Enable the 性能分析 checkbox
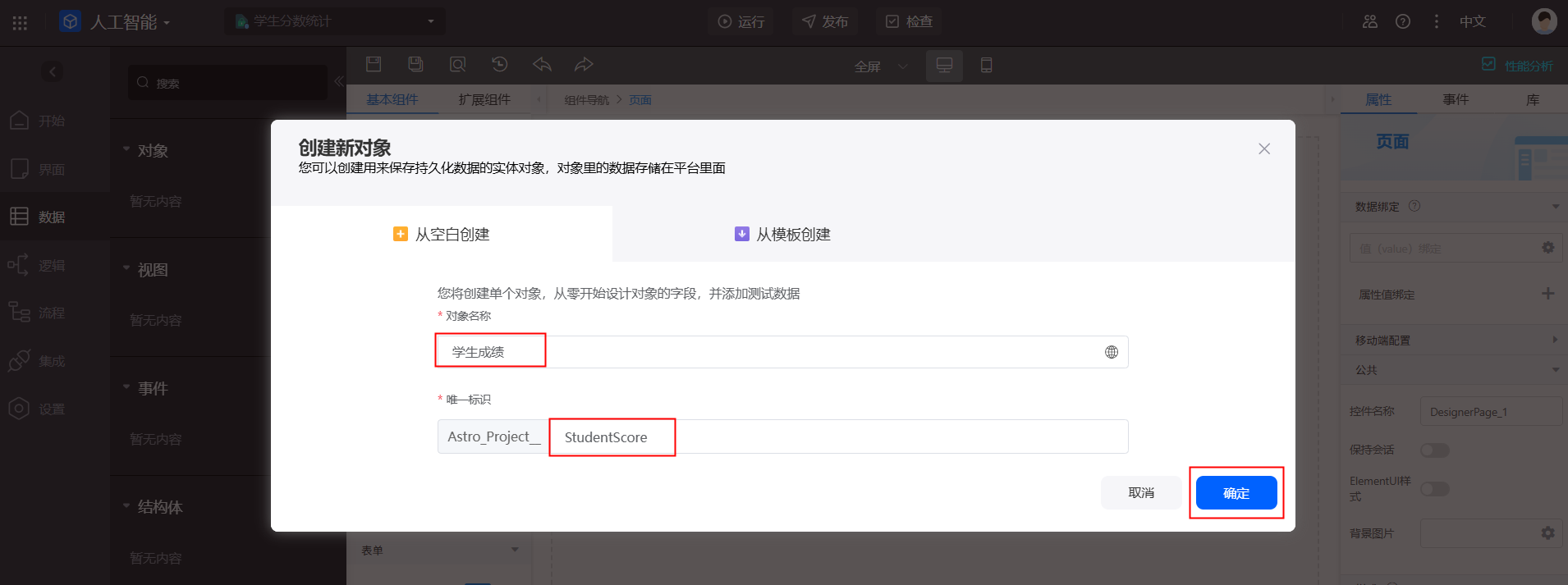 [1488, 64]
